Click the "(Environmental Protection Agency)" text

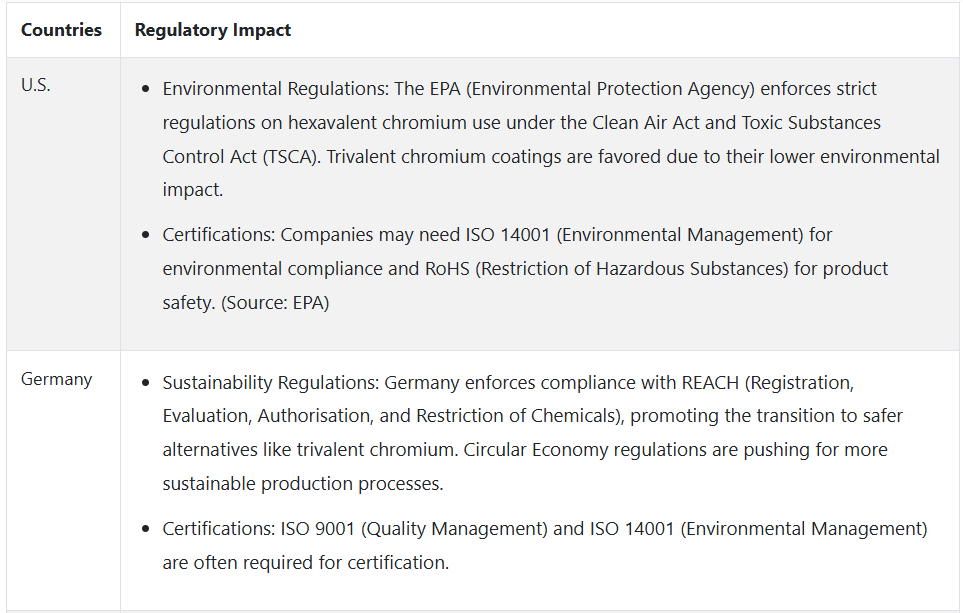tap(611, 89)
